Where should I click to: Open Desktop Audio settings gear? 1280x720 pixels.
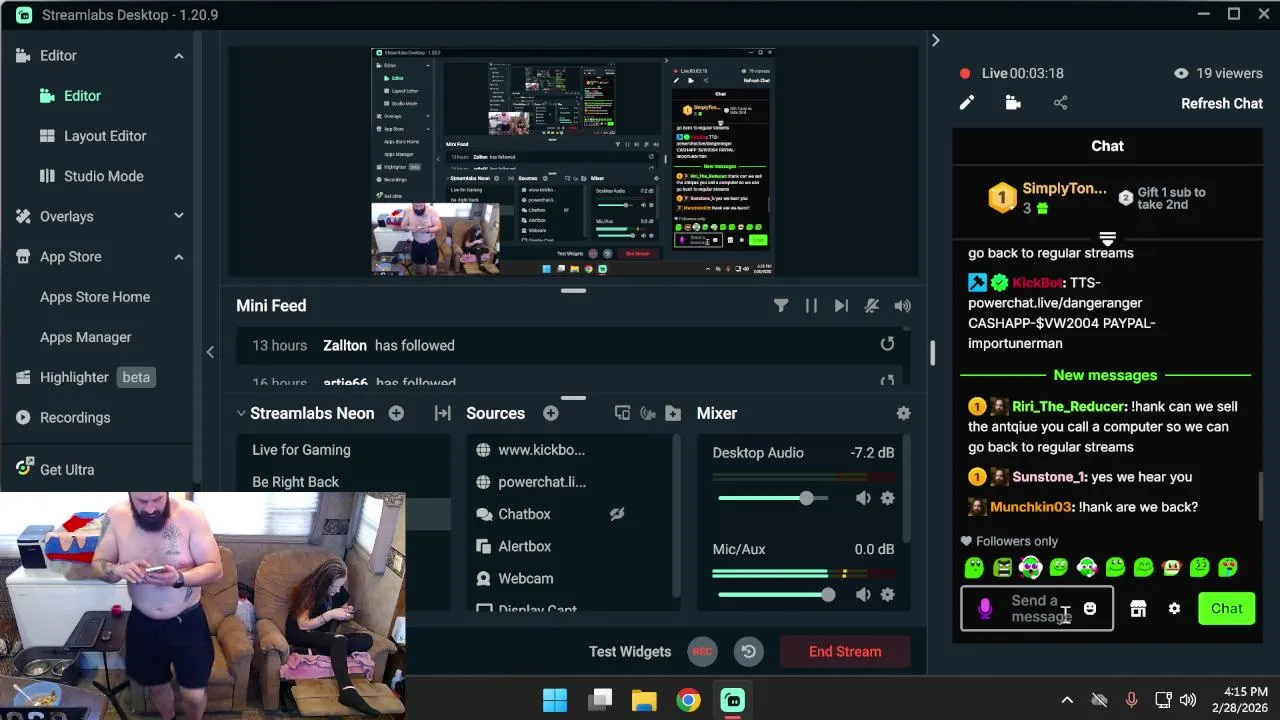pyautogui.click(x=887, y=498)
